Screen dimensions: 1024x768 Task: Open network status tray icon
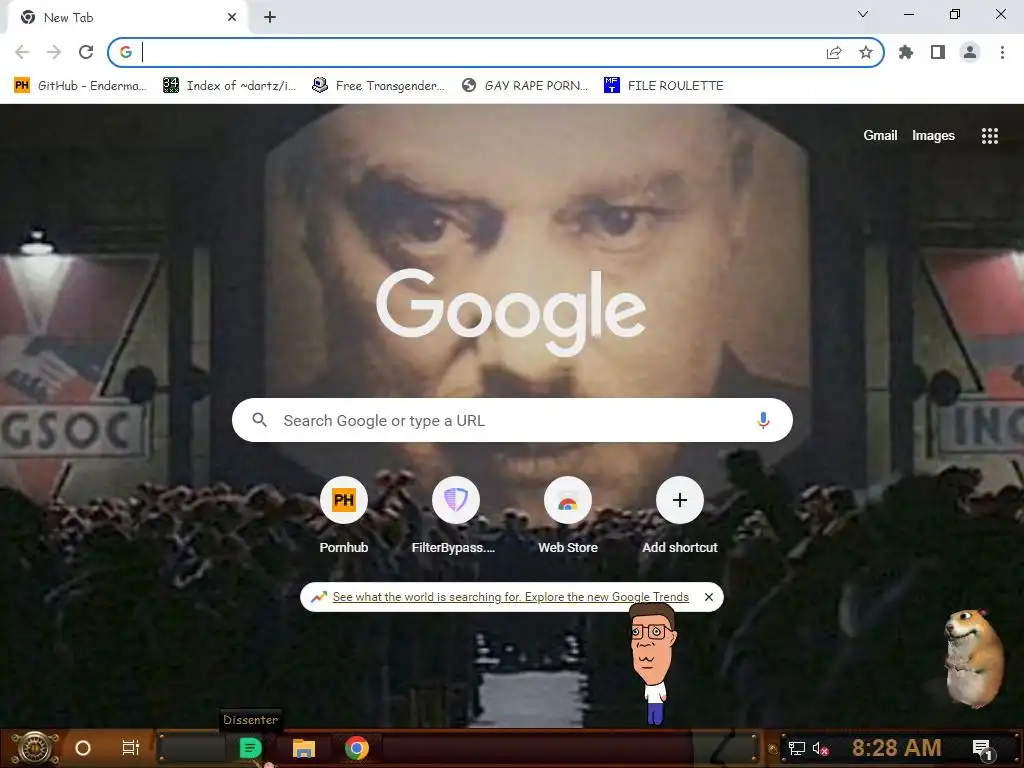797,748
